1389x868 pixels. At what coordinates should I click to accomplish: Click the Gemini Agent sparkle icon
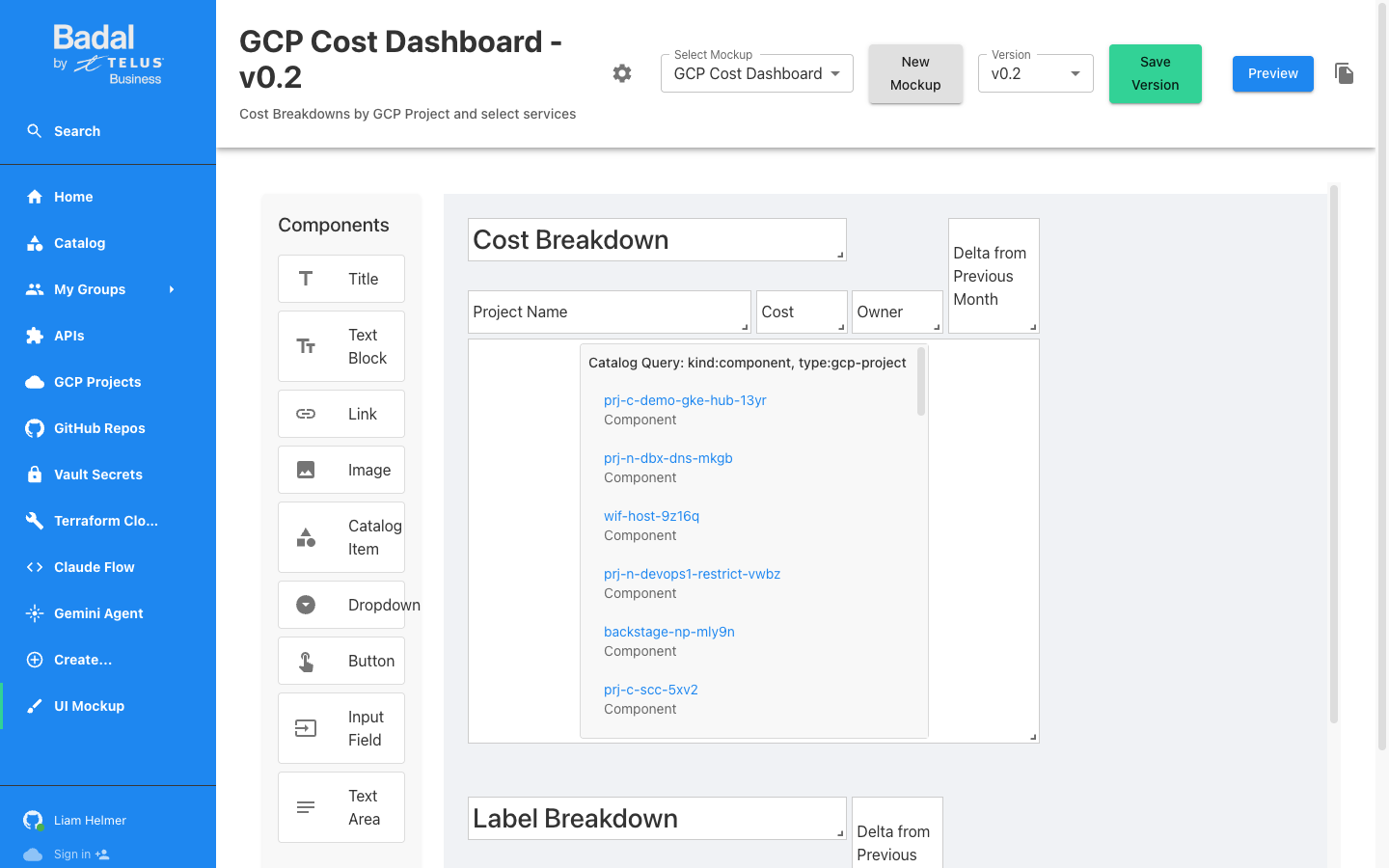[35, 613]
